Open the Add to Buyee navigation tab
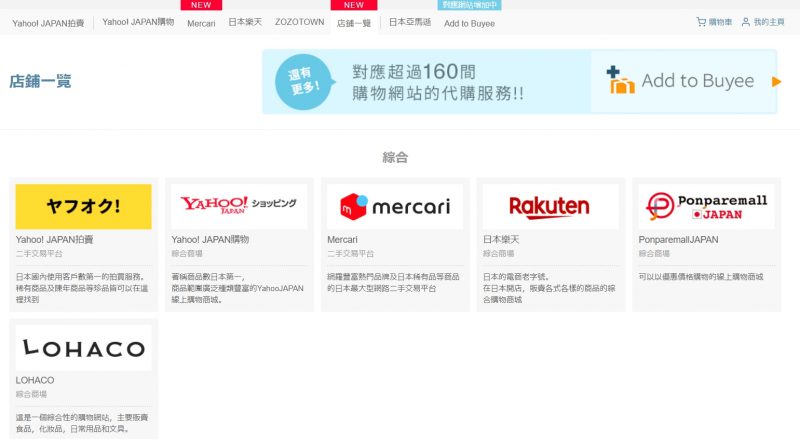The width and height of the screenshot is (800, 439). [469, 23]
